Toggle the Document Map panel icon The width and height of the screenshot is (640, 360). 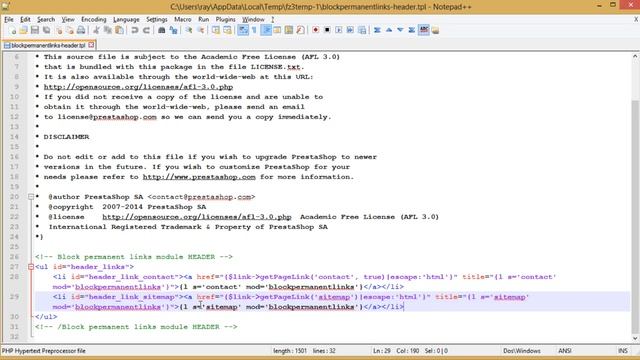289,30
